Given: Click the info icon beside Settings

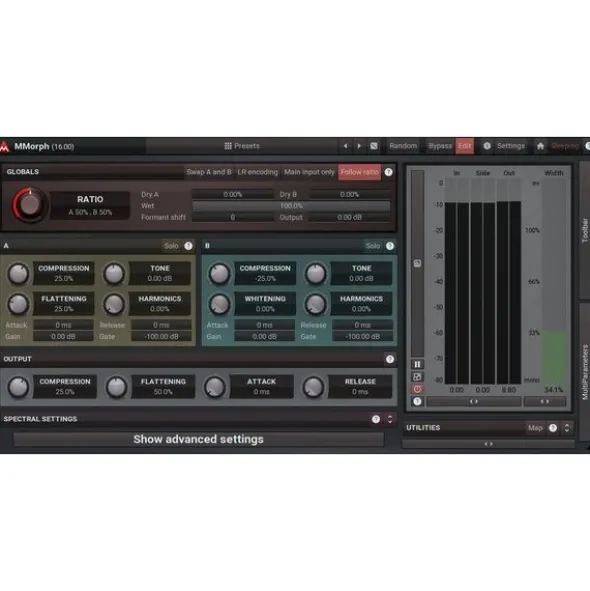Looking at the screenshot, I should (x=487, y=146).
